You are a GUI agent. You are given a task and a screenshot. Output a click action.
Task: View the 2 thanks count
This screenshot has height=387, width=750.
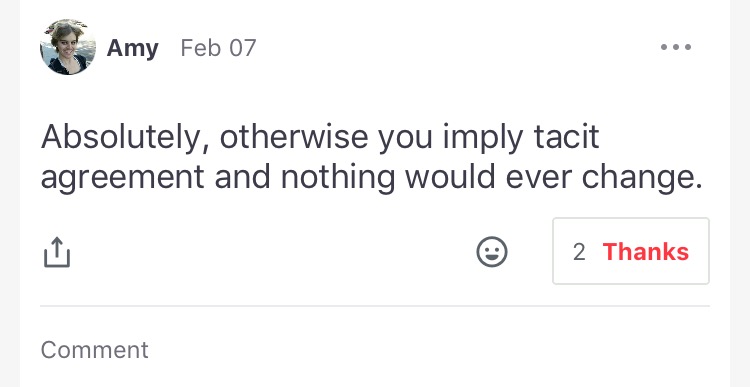[579, 252]
